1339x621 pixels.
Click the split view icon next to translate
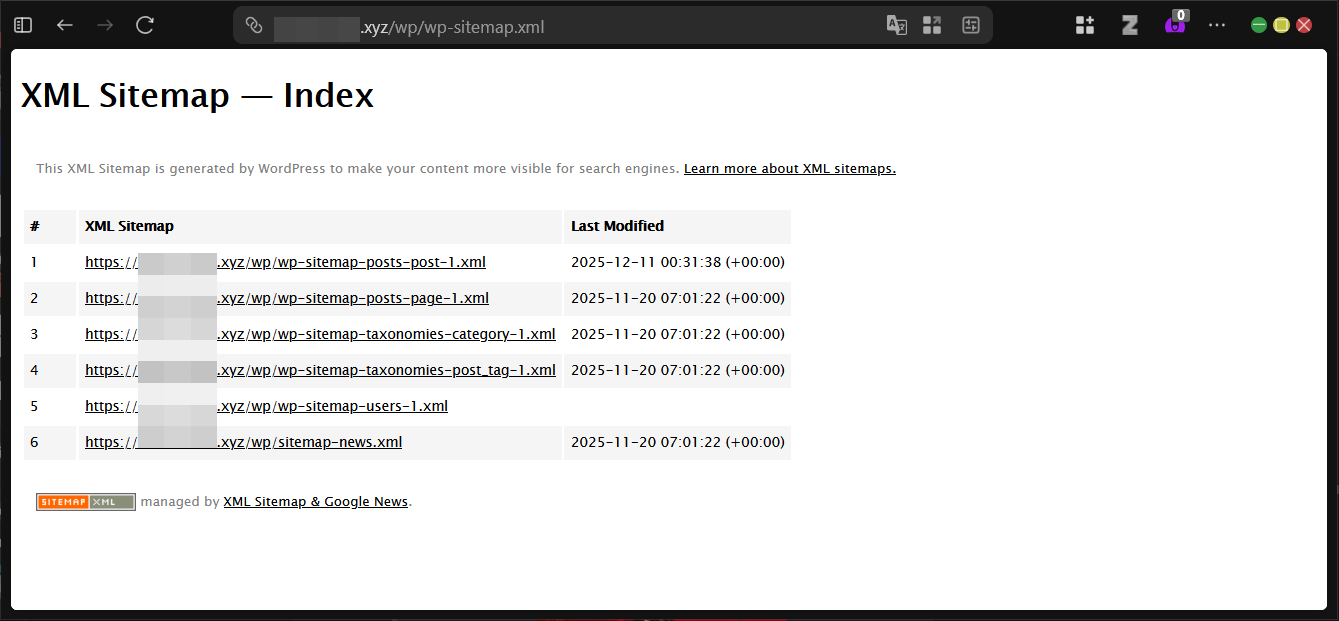tap(932, 24)
